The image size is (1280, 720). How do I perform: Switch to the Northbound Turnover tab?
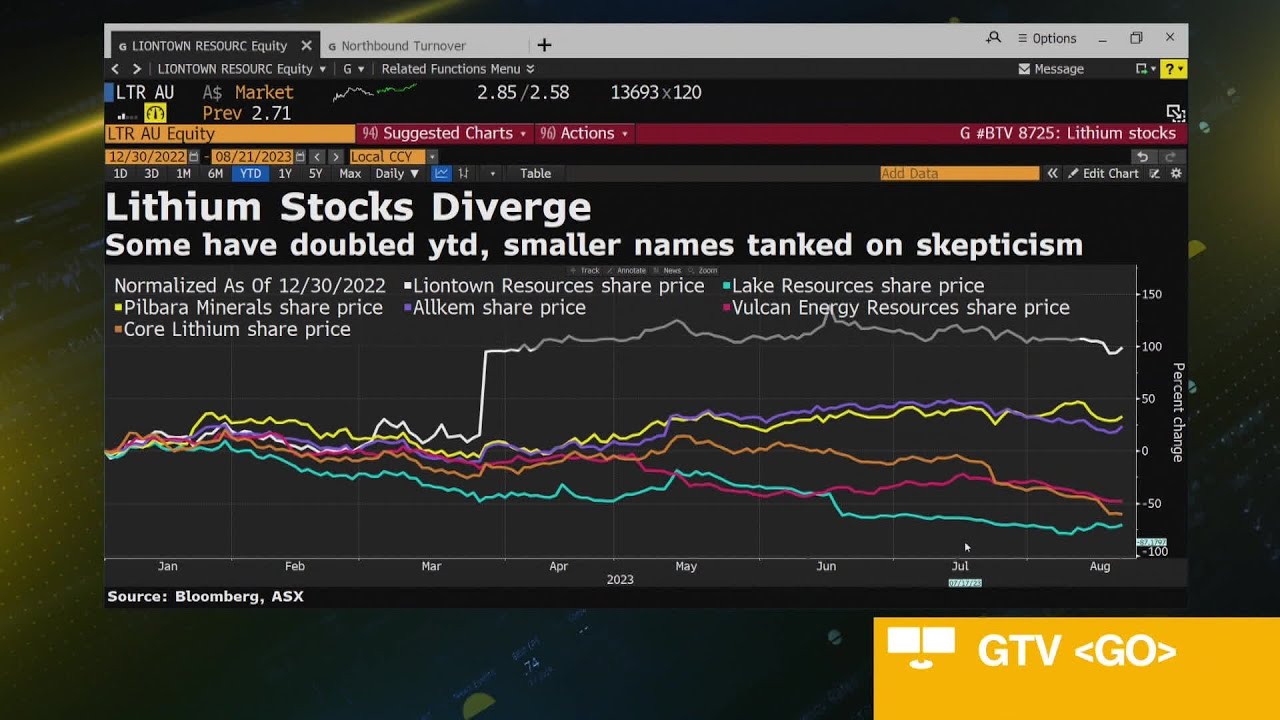404,46
